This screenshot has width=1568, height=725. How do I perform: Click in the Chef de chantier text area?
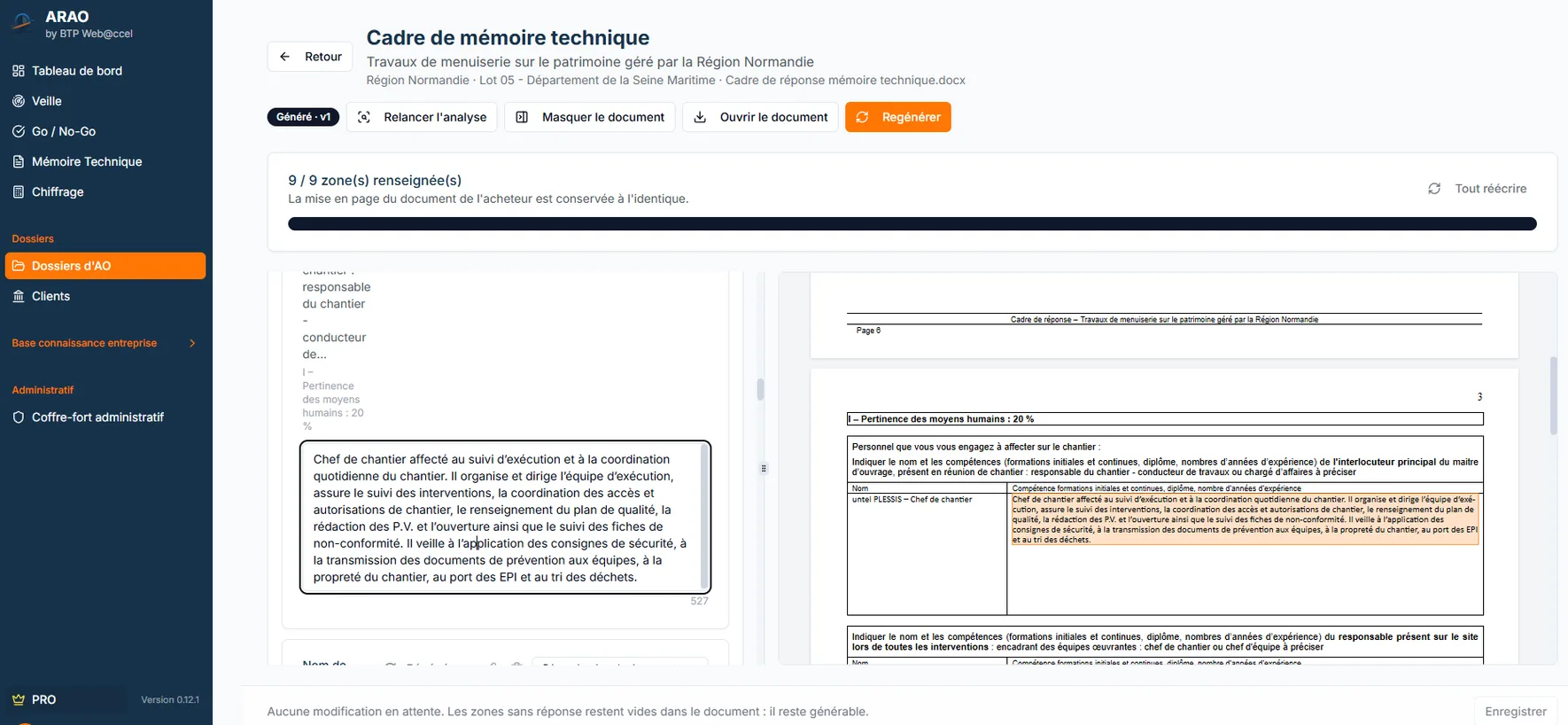506,518
